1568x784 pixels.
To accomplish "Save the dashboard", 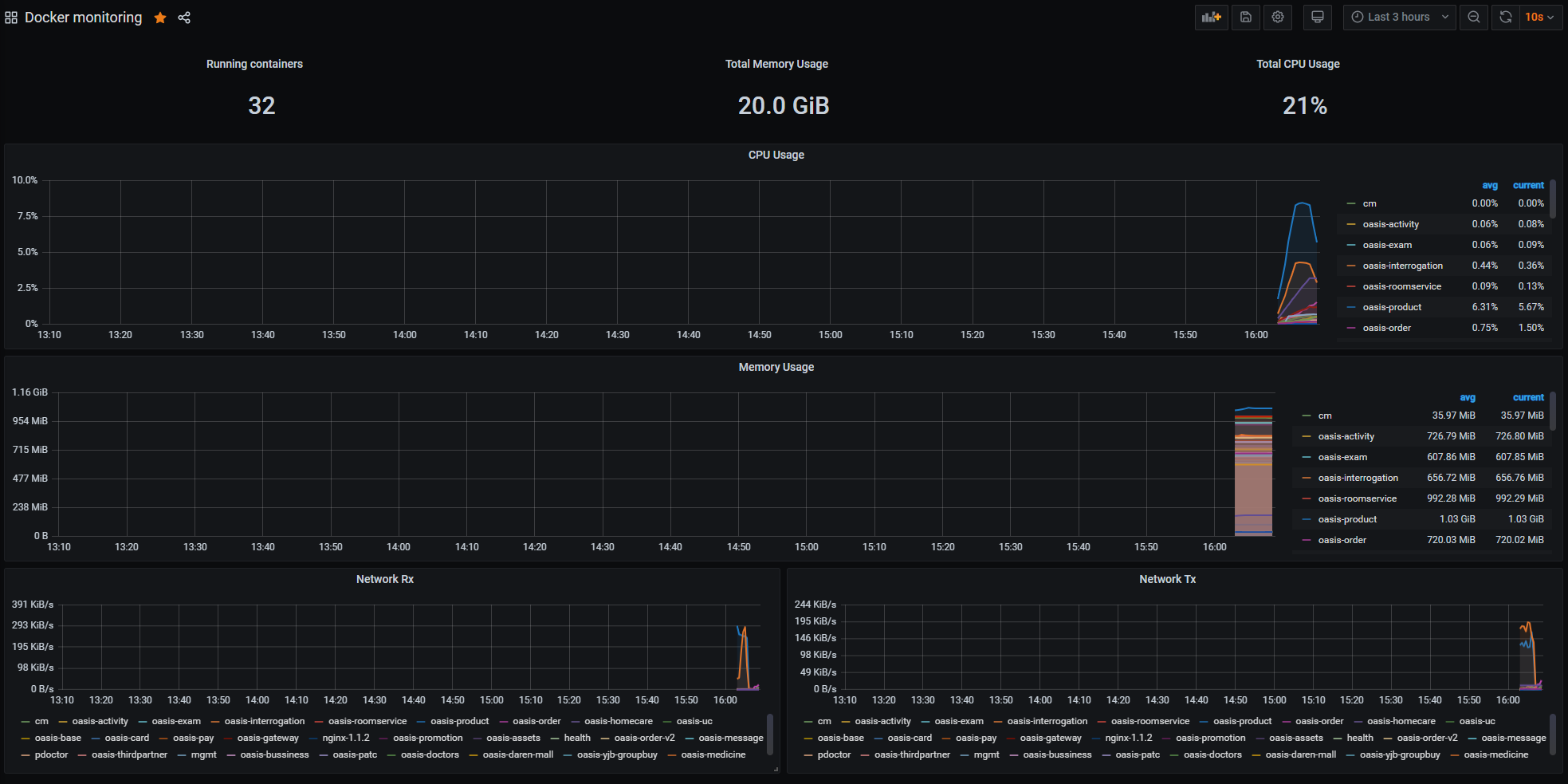I will pos(1246,17).
